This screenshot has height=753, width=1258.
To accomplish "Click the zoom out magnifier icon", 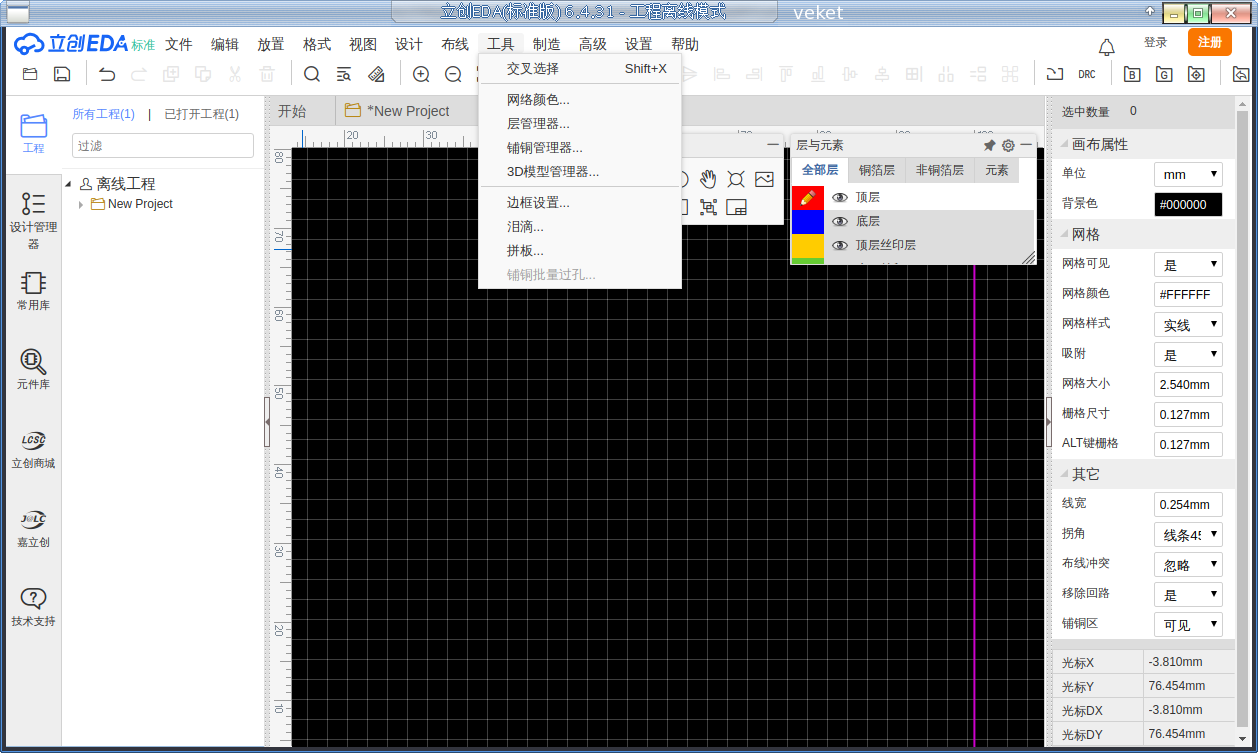I will (453, 74).
